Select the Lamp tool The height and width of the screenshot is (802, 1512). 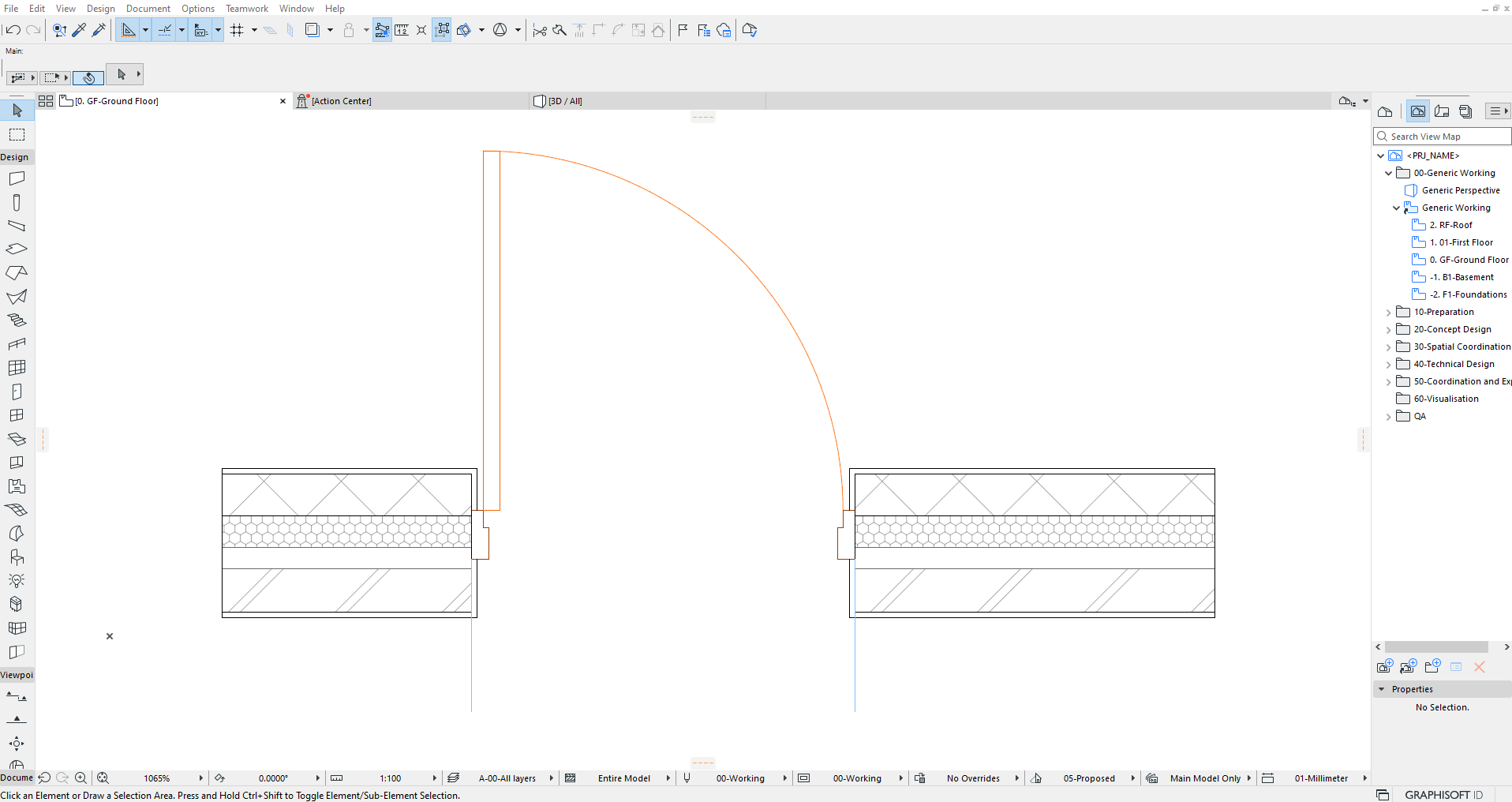click(x=17, y=581)
